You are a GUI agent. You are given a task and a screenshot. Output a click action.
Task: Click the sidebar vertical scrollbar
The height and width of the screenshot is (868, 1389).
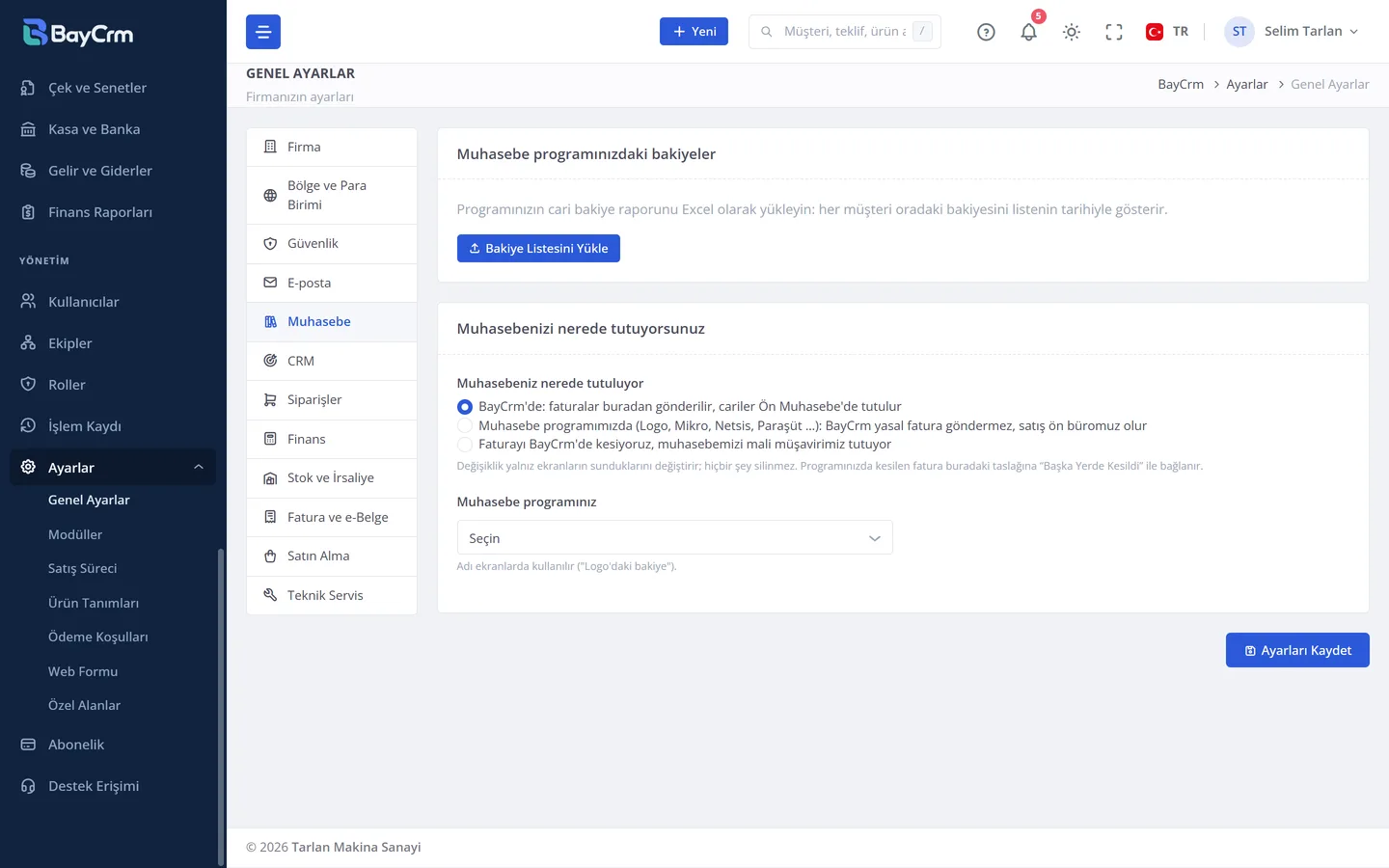click(221, 707)
